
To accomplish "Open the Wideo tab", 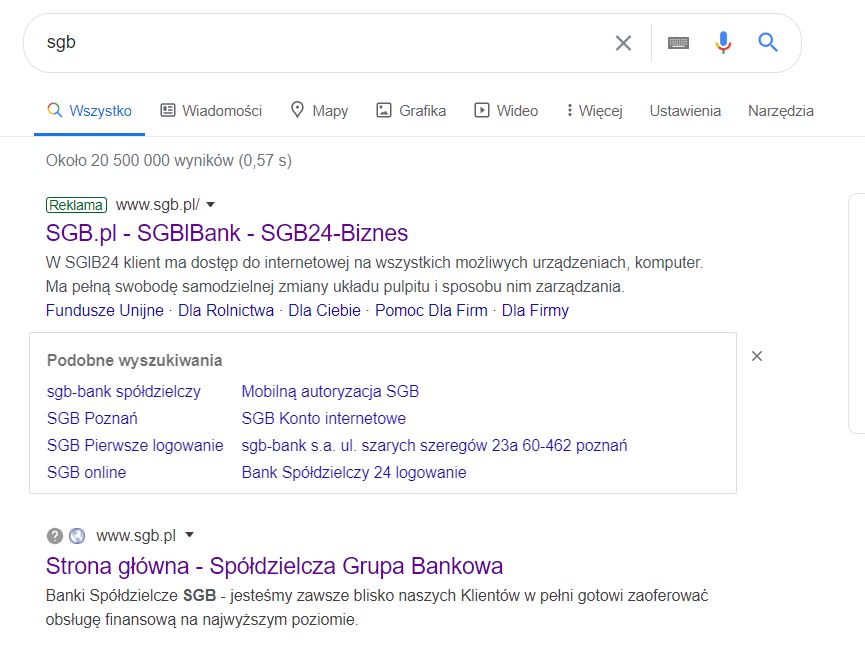I will tap(506, 110).
